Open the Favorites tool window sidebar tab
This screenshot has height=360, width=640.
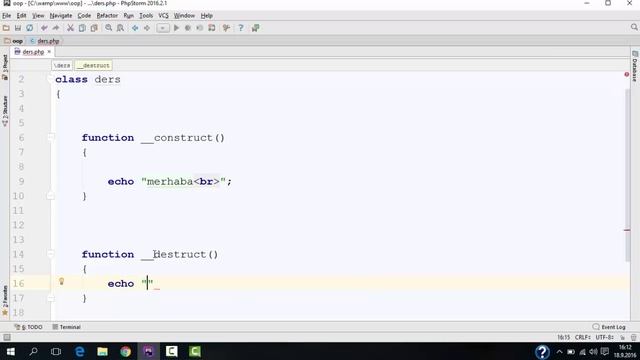[5, 300]
